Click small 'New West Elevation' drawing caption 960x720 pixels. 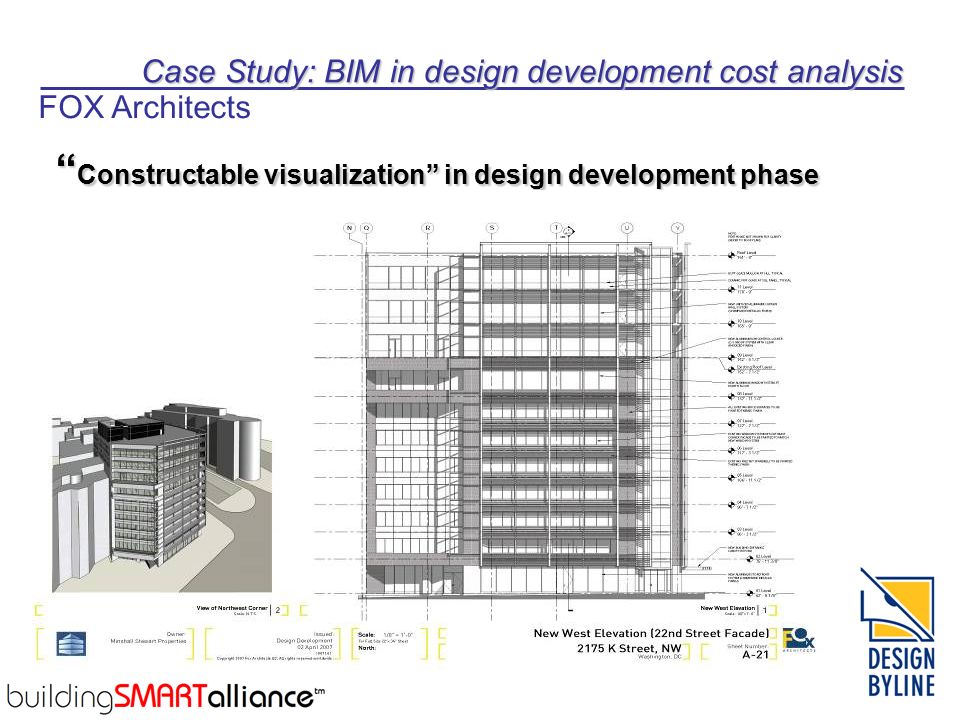click(728, 608)
